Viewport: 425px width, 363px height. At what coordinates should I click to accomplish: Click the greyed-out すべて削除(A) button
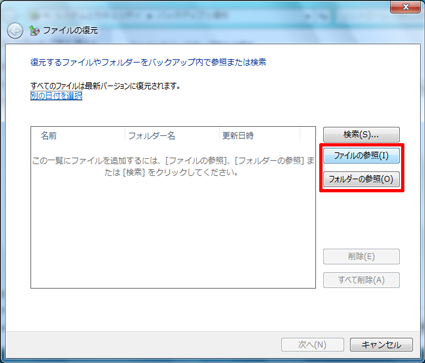(x=361, y=280)
